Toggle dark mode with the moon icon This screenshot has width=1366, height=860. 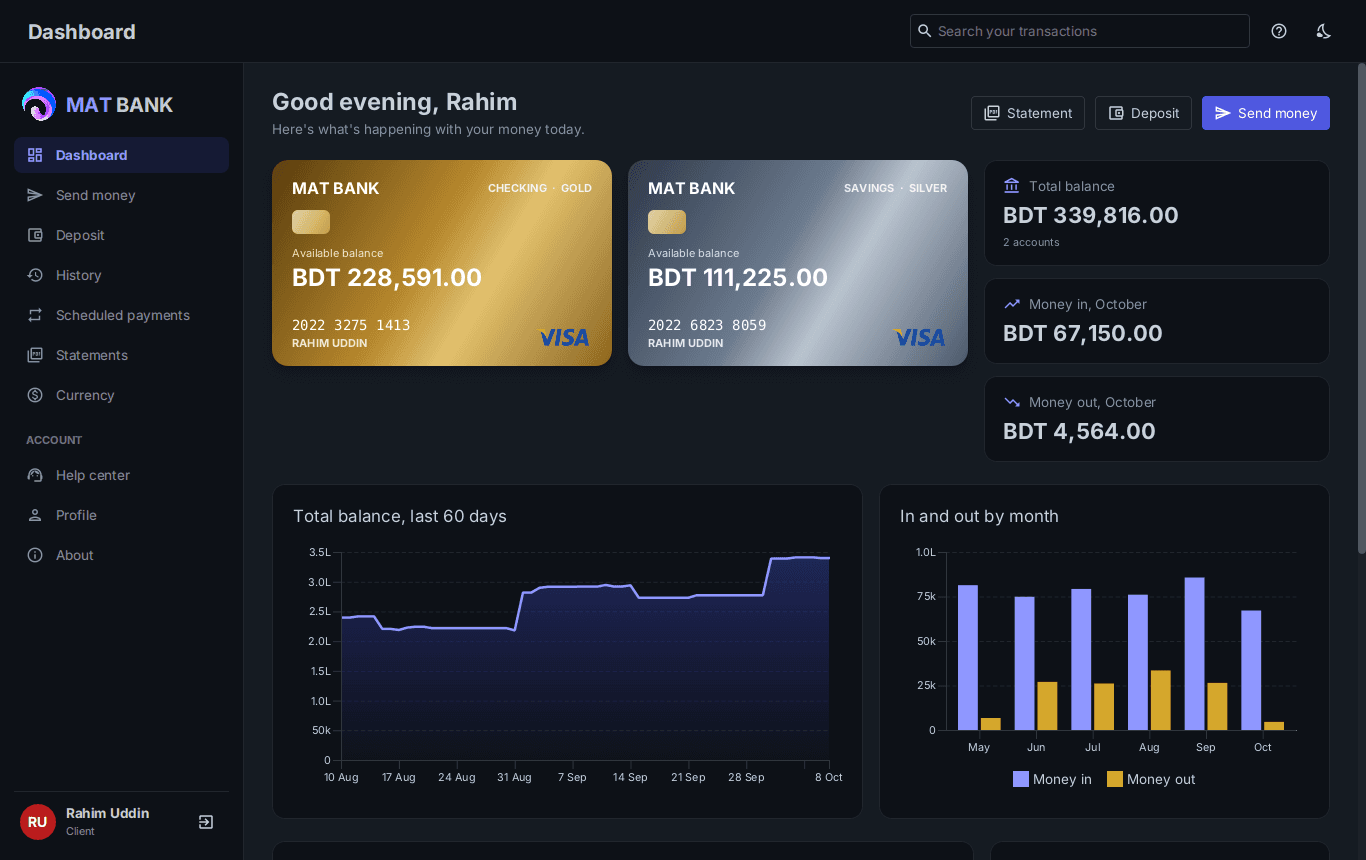click(x=1324, y=31)
